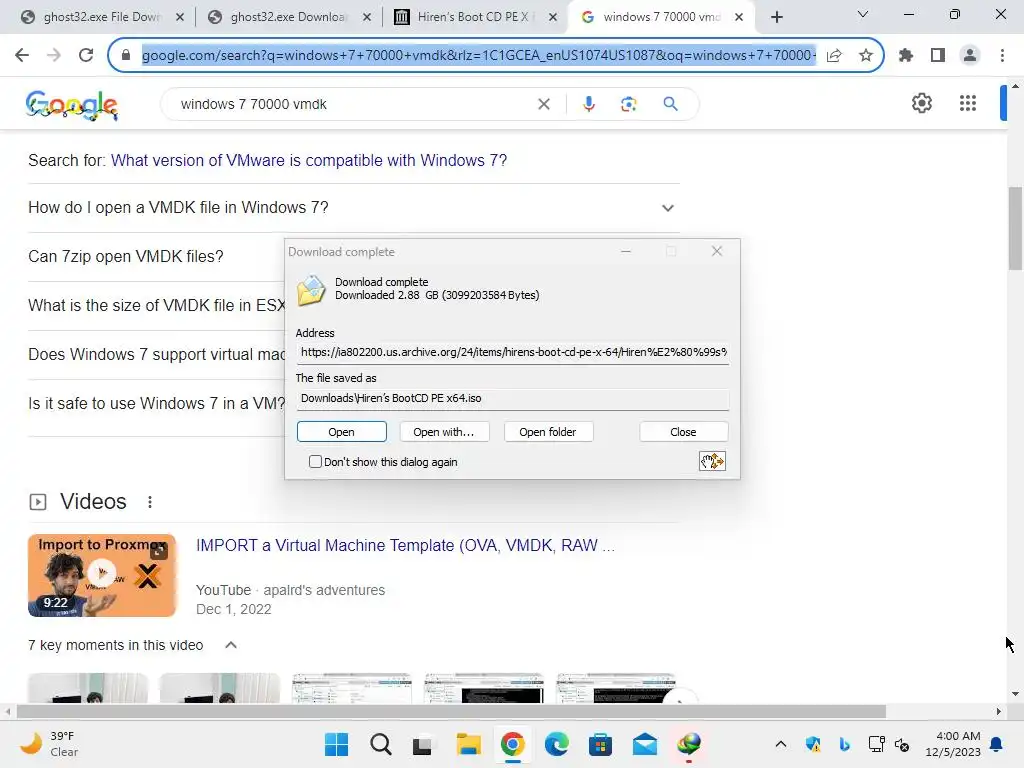Screen dimensions: 1024x768
Task: Open Windows Security tray icon
Action: click(x=813, y=744)
